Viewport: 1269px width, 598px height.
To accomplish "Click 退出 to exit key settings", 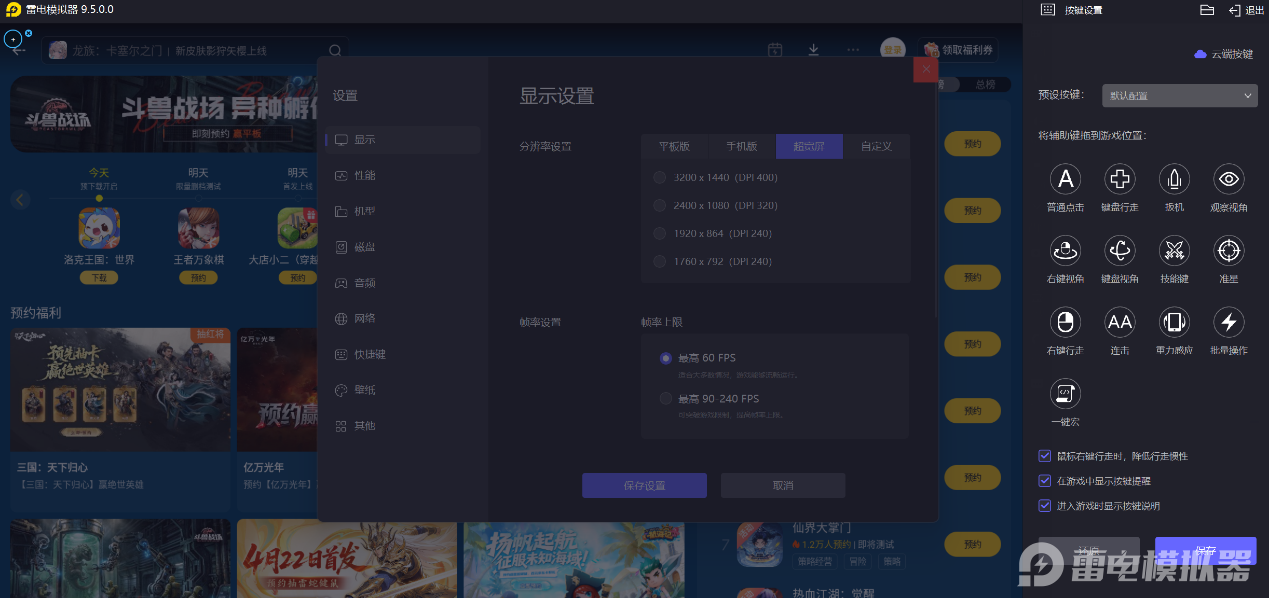I will [x=1246, y=10].
